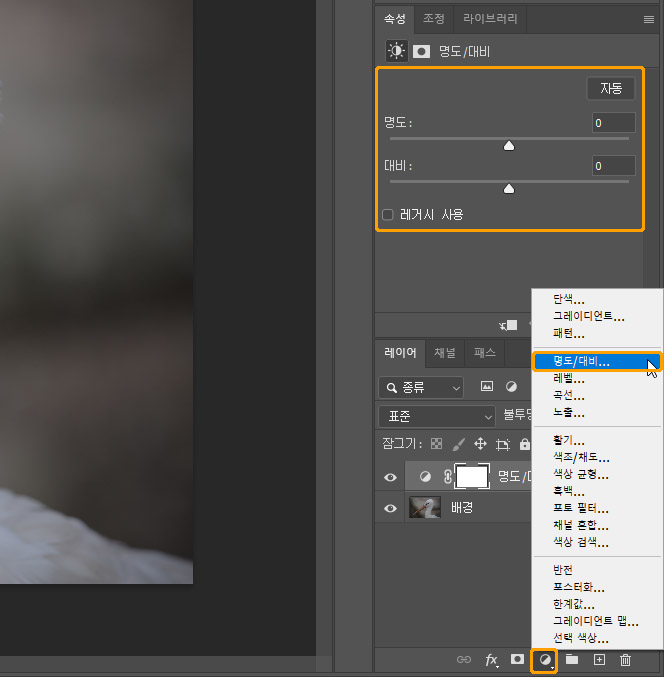Image resolution: width=664 pixels, height=677 pixels.
Task: Click the 명도 value input field
Action: [613, 123]
